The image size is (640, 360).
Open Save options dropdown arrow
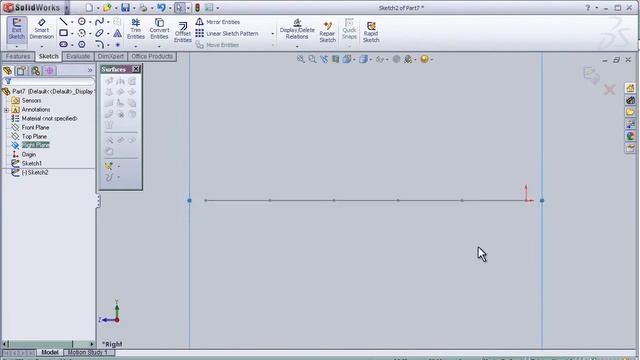[x=134, y=8]
